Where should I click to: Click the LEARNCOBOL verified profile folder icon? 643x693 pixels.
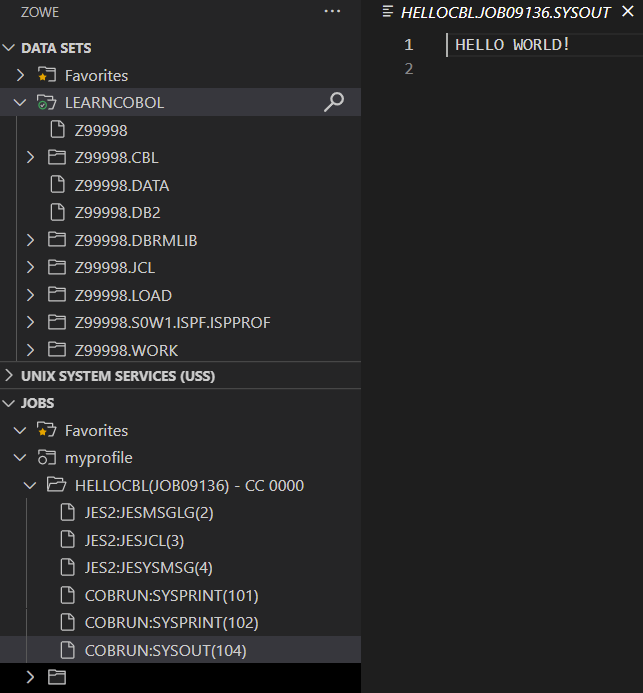[46, 102]
